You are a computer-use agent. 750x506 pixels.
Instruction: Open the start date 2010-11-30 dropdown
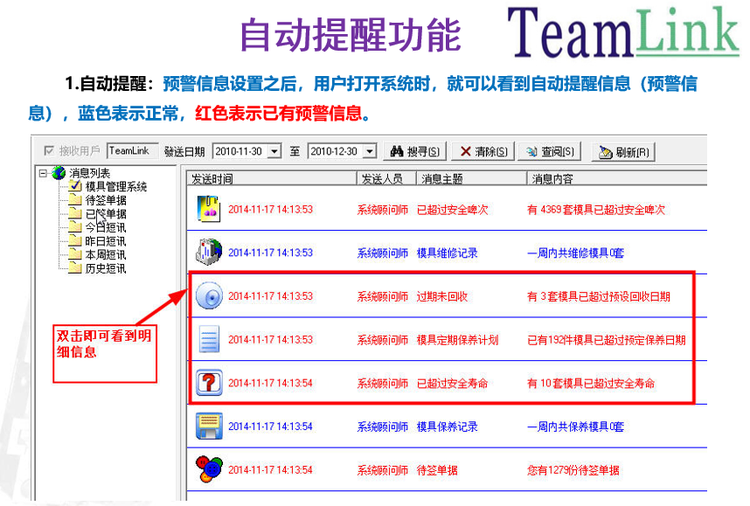pyautogui.click(x=274, y=152)
